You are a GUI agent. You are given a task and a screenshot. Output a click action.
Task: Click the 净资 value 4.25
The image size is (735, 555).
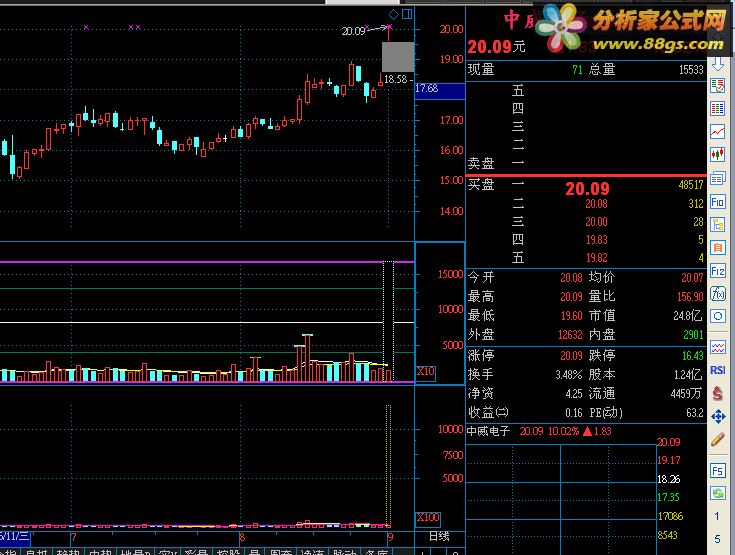click(574, 394)
